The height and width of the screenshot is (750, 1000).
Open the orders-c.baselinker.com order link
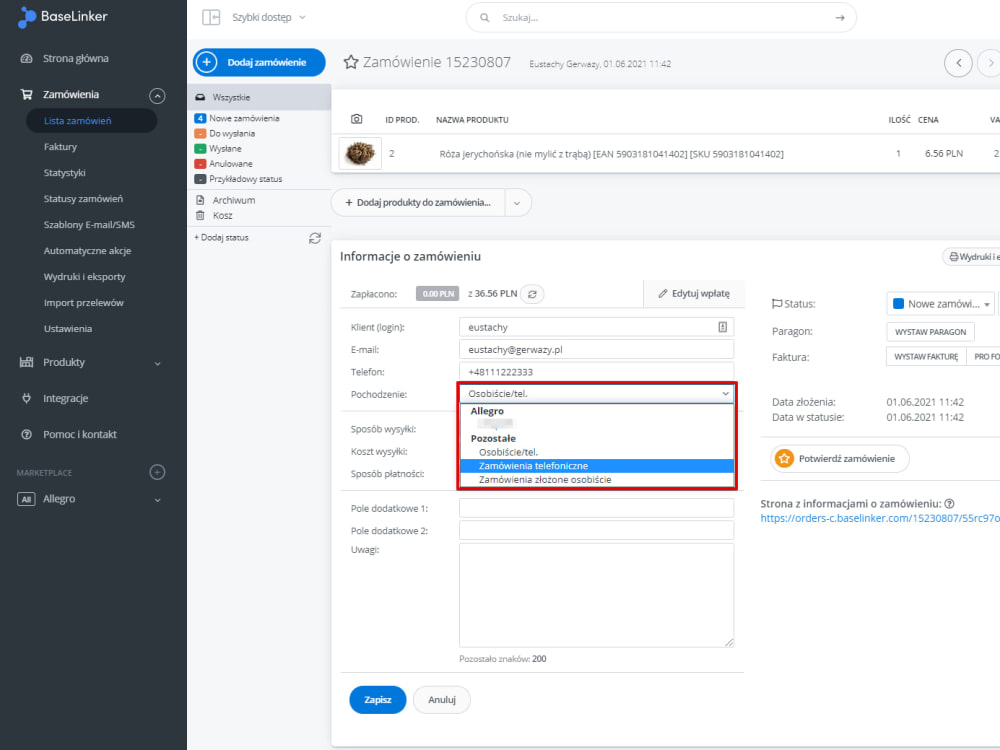(880, 518)
